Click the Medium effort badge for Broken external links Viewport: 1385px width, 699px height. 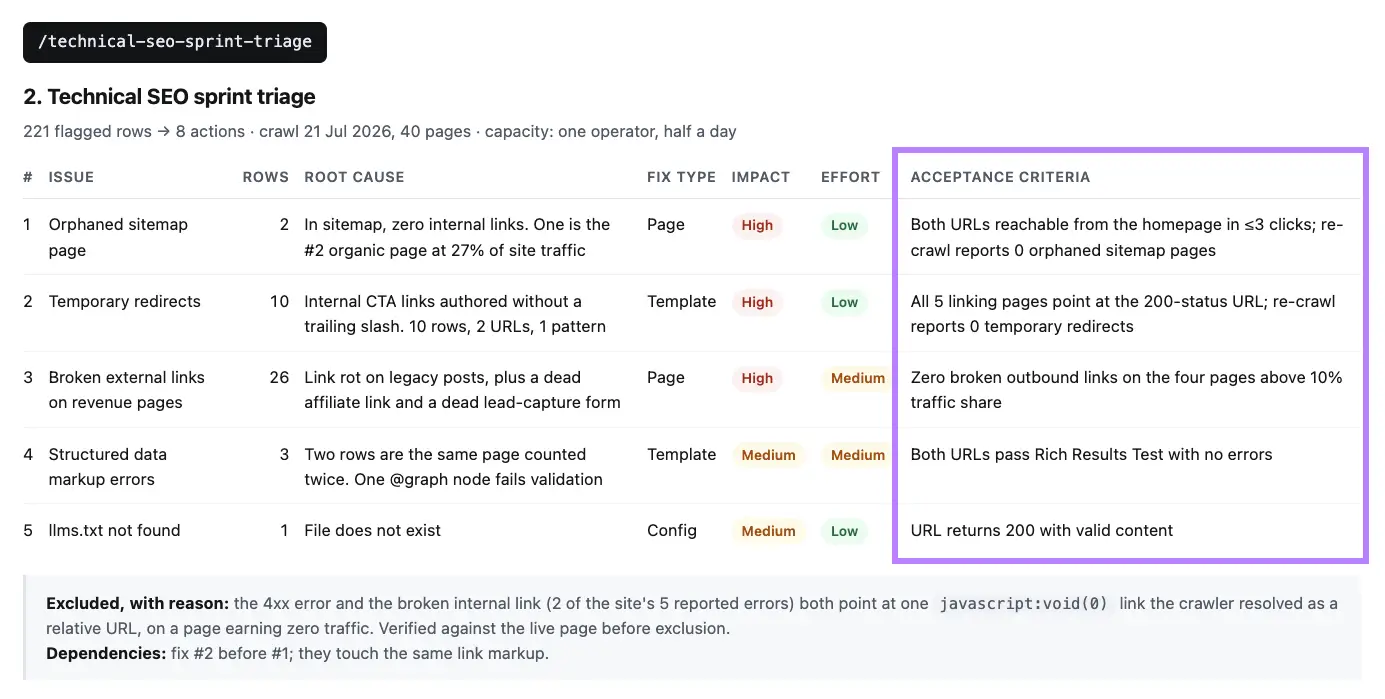coord(857,378)
